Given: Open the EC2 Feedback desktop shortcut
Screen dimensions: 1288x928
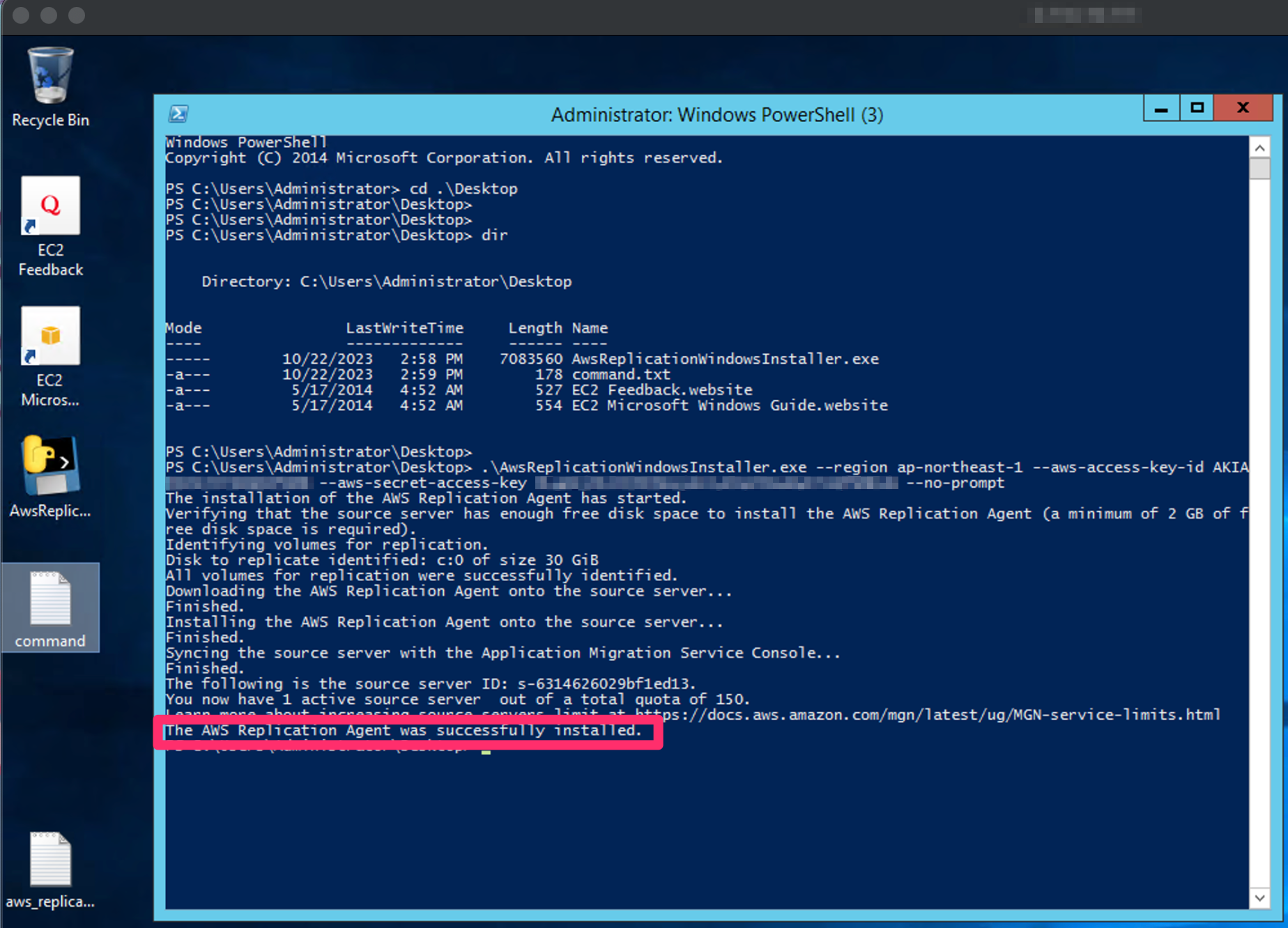Looking at the screenshot, I should (49, 206).
